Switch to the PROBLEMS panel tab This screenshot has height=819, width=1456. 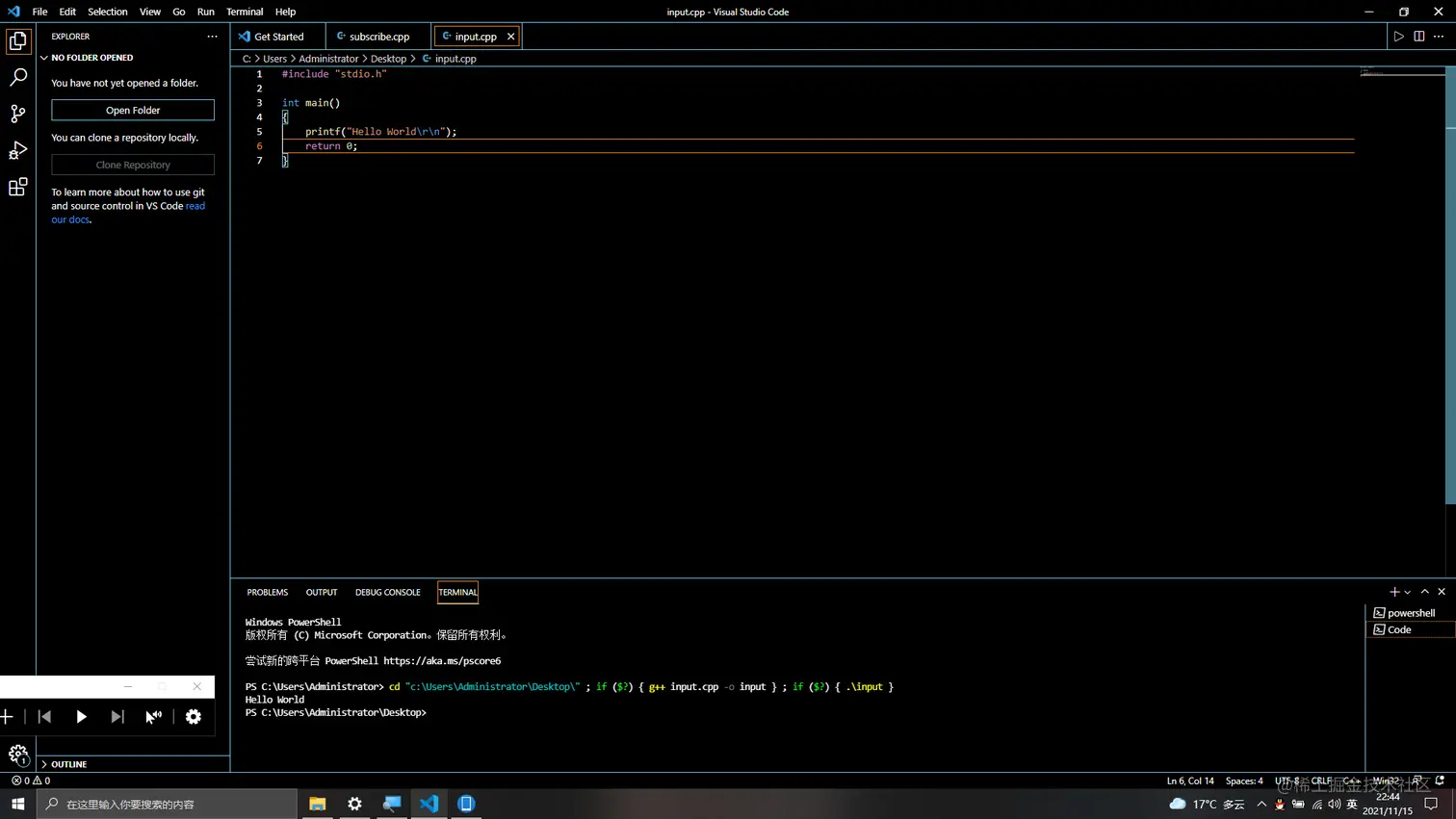click(268, 592)
